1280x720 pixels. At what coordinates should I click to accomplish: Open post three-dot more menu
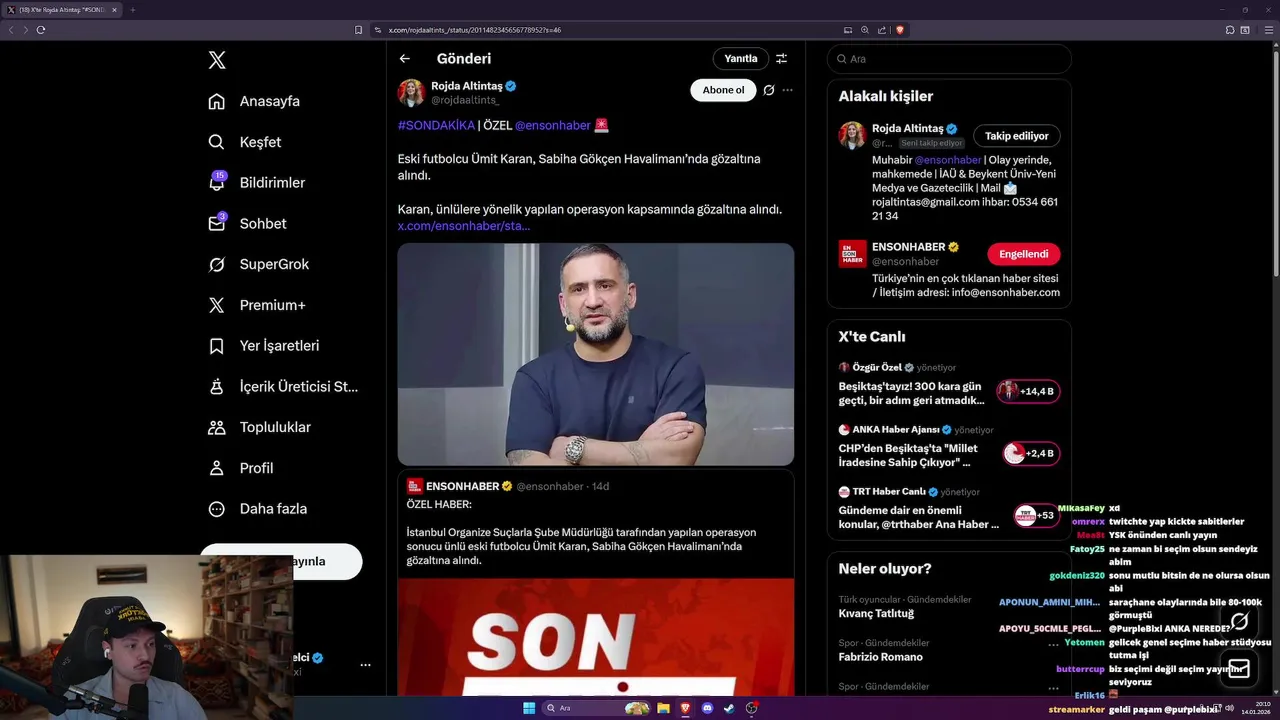788,90
